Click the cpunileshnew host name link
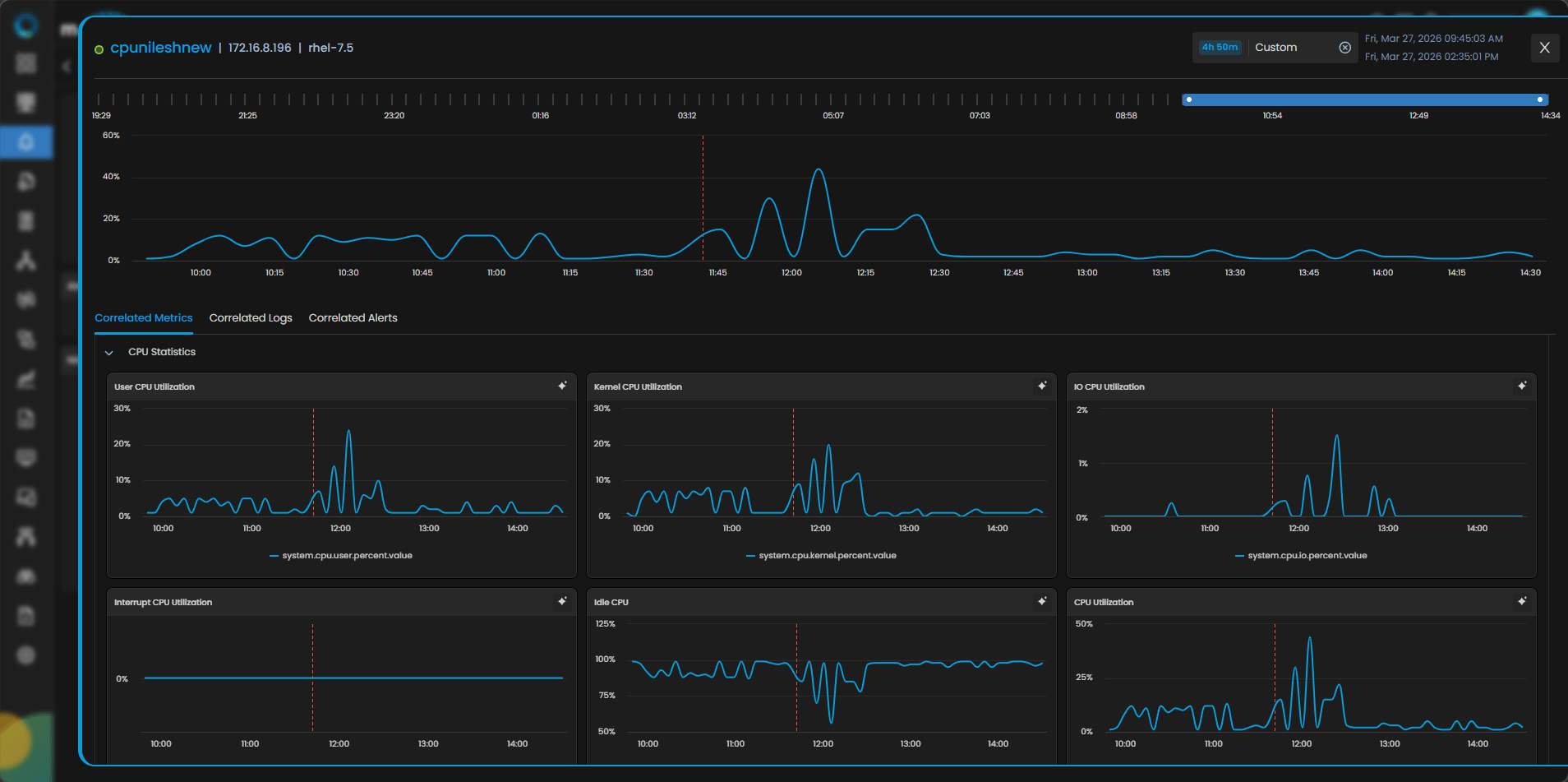The width and height of the screenshot is (1568, 782). coord(161,48)
